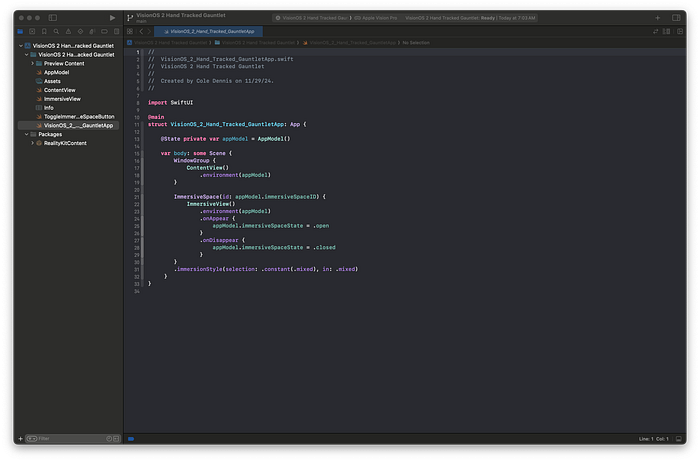Run the project with the play button
Viewport: 700px width, 461px height.
tap(112, 18)
